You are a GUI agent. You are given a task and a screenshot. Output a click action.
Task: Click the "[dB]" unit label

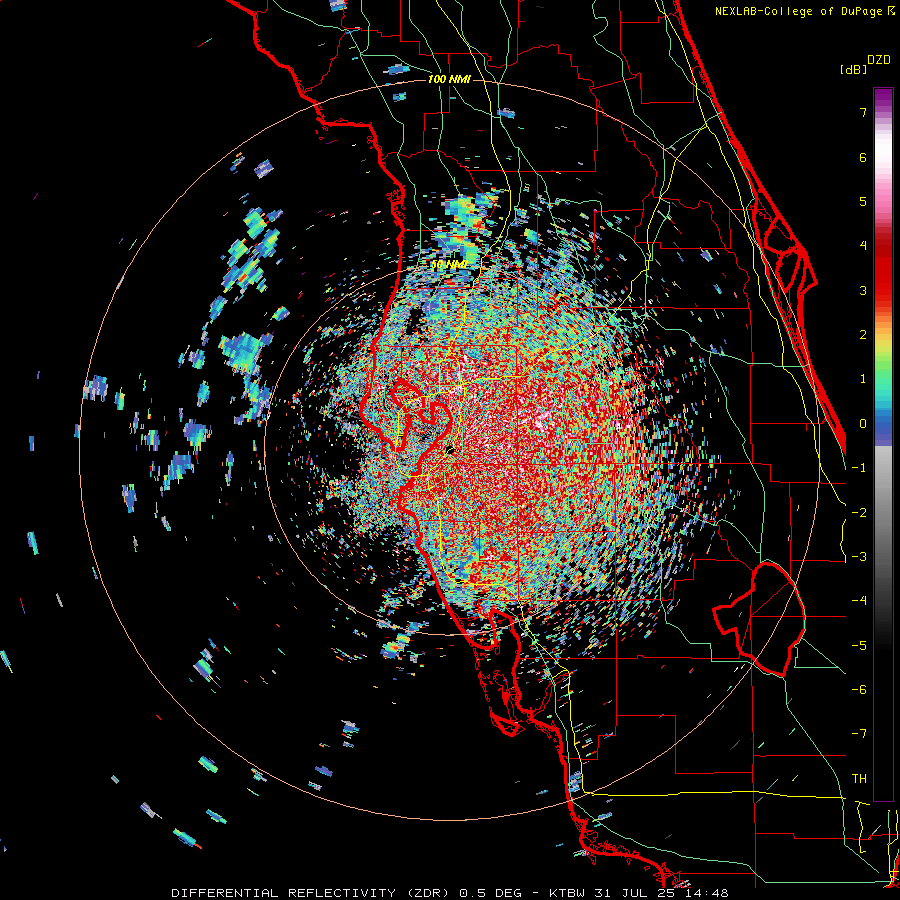pos(853,69)
